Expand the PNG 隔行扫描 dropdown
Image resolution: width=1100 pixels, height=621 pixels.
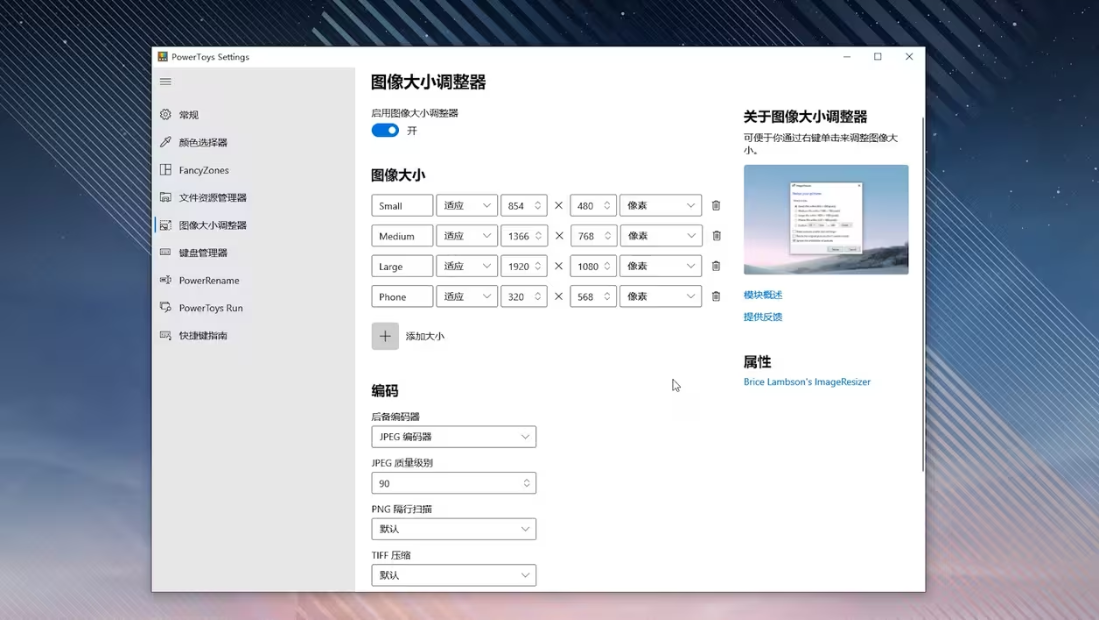tap(454, 529)
